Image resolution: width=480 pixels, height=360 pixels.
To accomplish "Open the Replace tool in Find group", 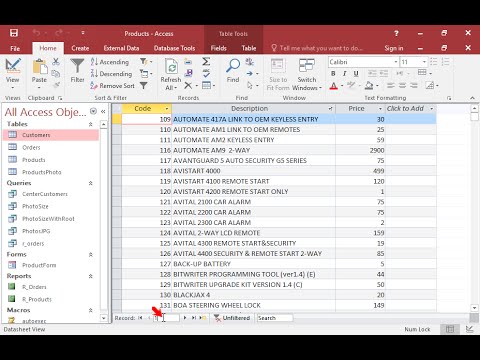I will coord(249,62).
